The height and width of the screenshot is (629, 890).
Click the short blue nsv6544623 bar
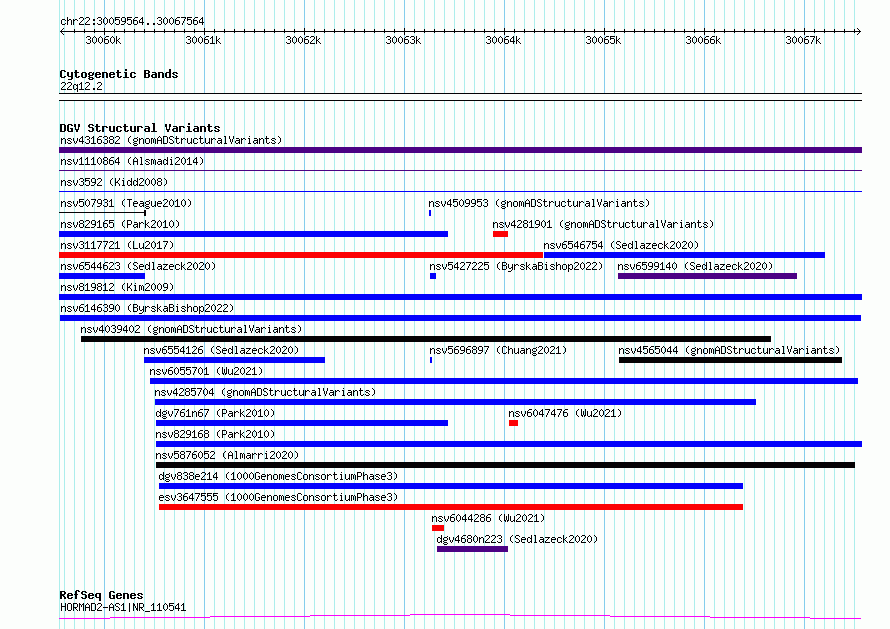pos(102,276)
